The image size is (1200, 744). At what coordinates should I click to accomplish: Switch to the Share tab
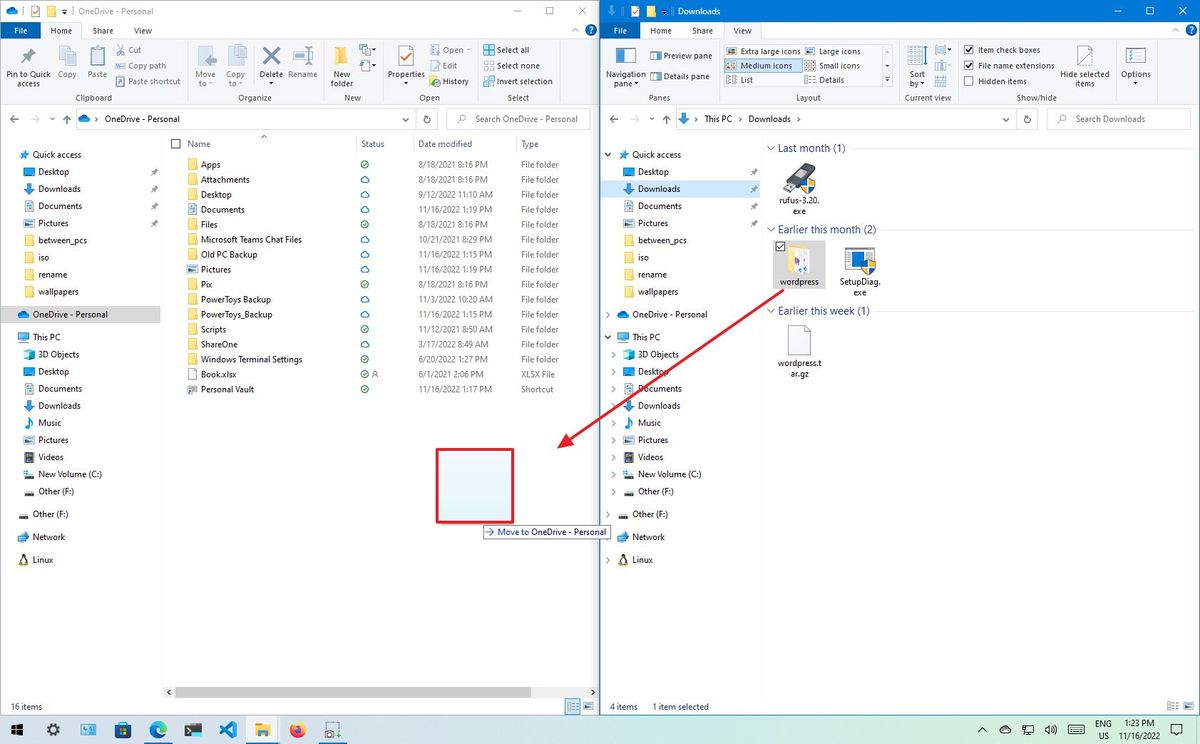pos(102,30)
